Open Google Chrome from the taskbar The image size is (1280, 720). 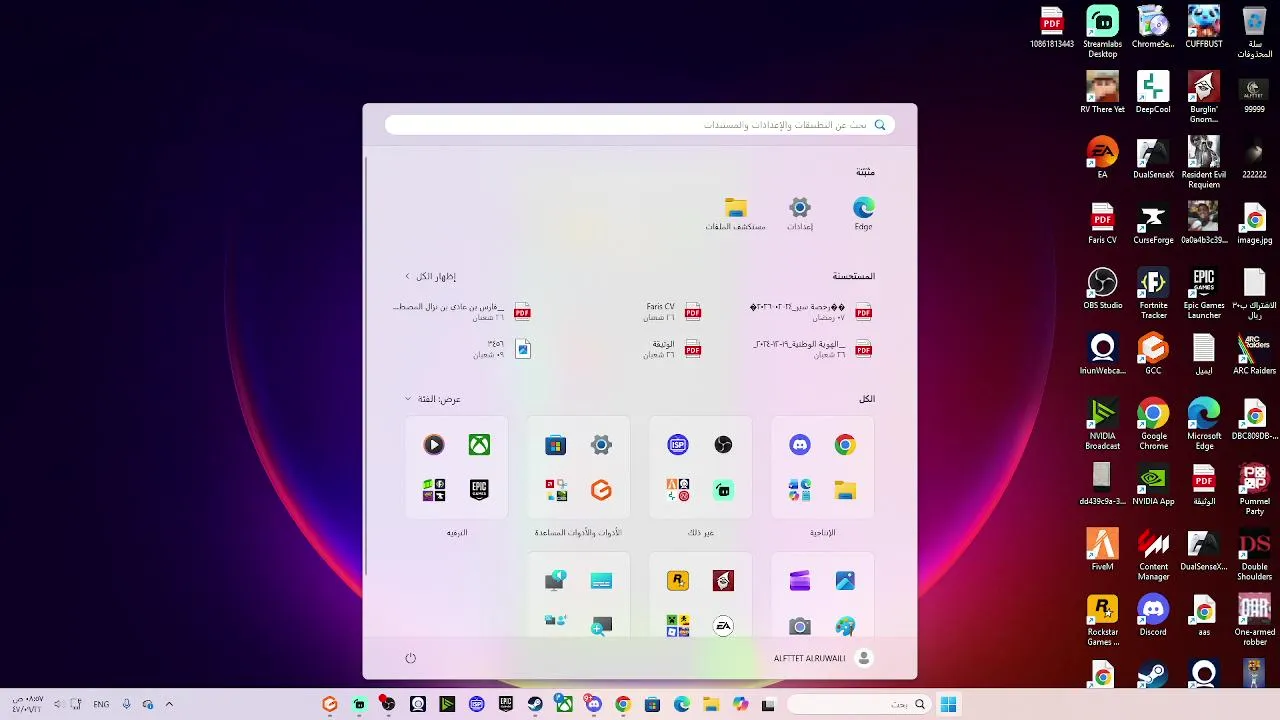click(623, 705)
